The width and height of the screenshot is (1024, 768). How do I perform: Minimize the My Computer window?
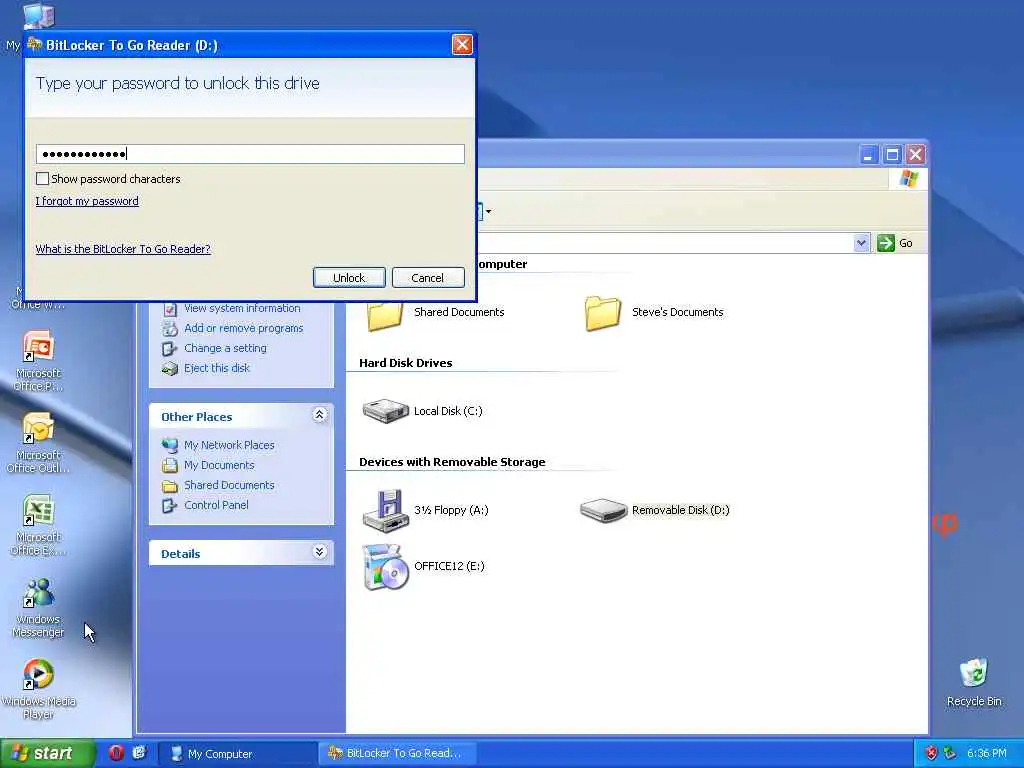point(868,155)
